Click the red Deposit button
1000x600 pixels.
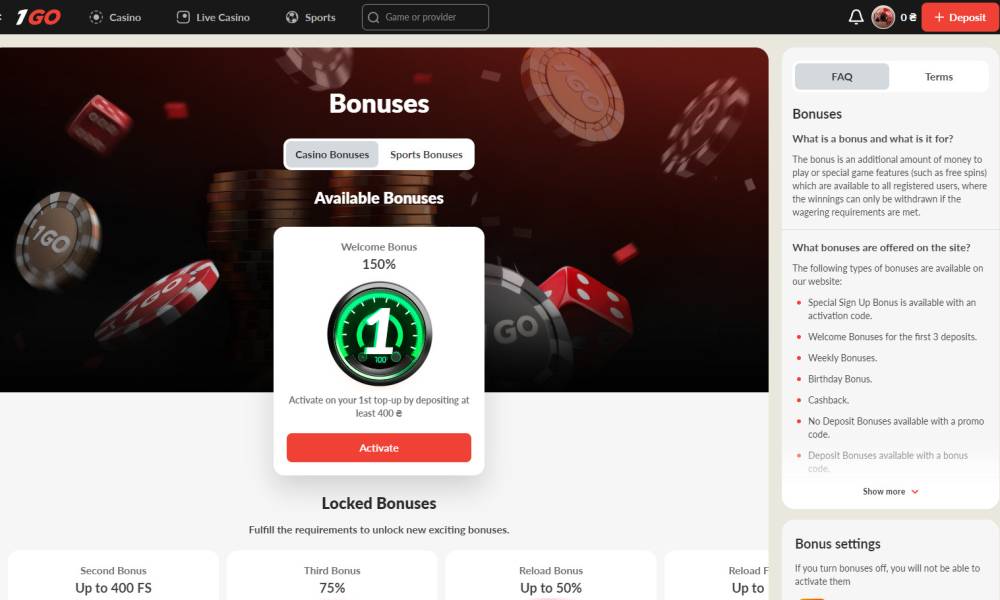coord(960,17)
